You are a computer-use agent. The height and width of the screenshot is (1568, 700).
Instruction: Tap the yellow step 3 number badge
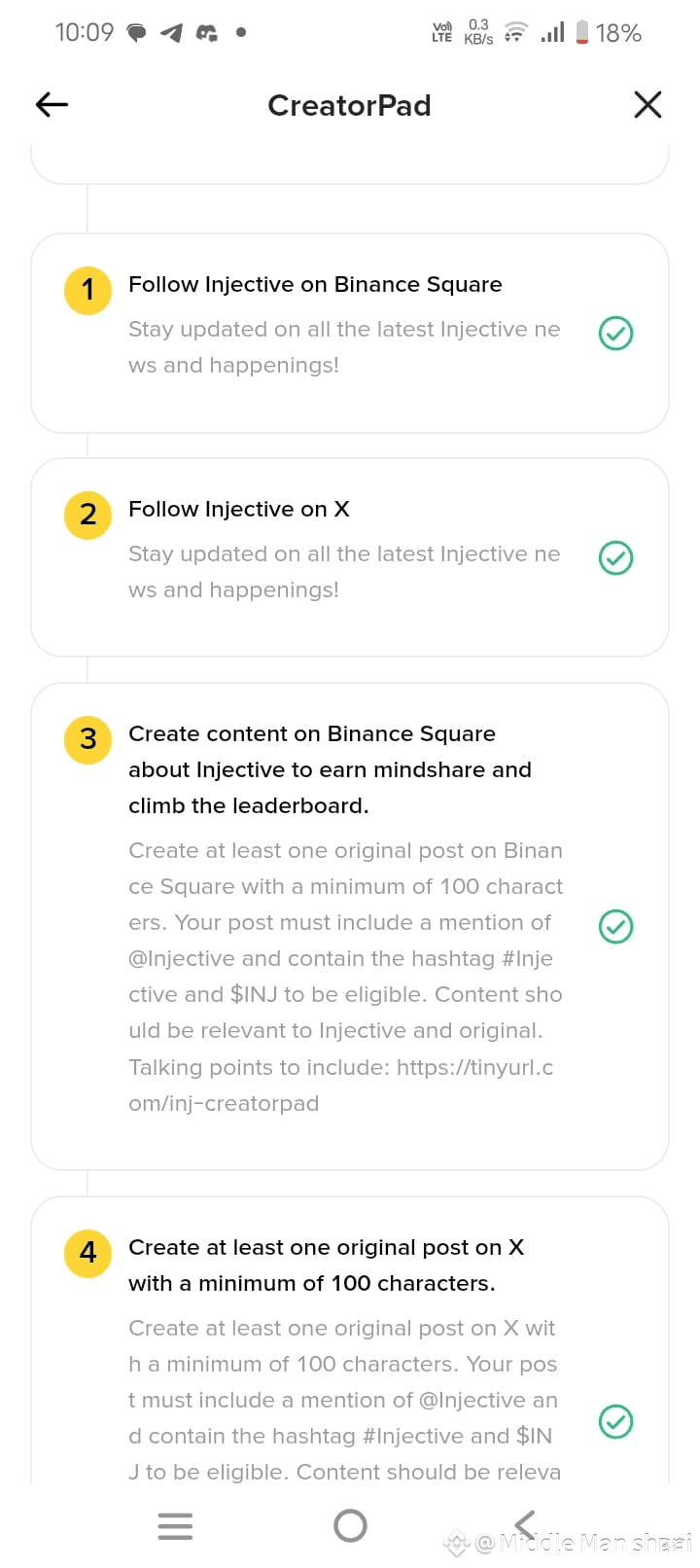(87, 738)
